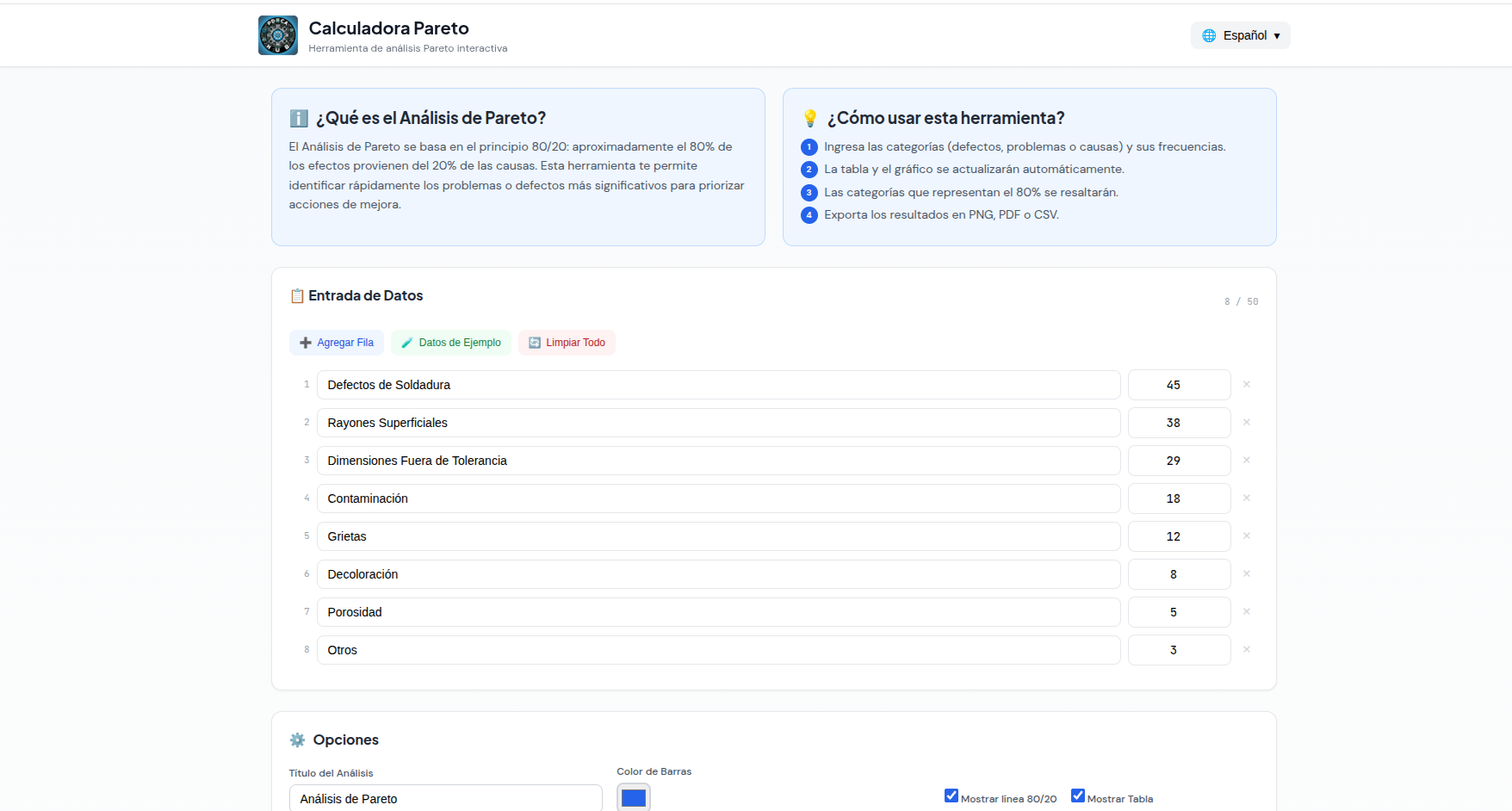Select the frequency field showing 18
This screenshot has height=811, width=1512.
(x=1179, y=498)
